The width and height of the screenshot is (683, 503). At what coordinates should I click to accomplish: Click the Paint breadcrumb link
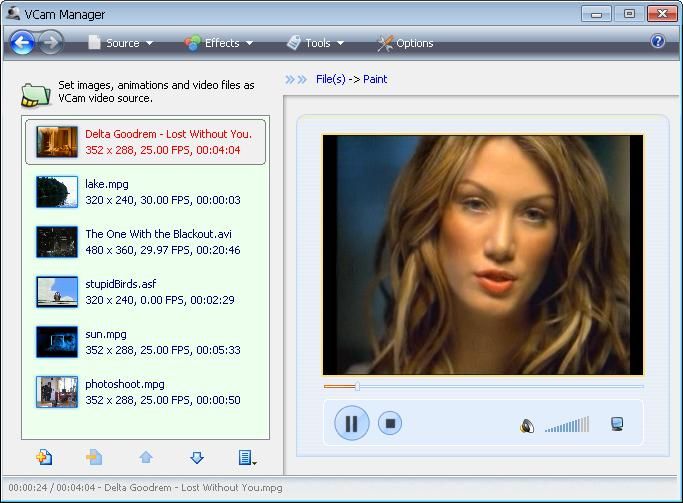coord(375,79)
